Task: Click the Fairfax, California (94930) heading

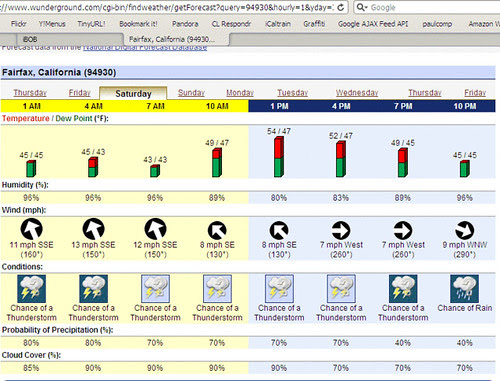Action: [59, 72]
